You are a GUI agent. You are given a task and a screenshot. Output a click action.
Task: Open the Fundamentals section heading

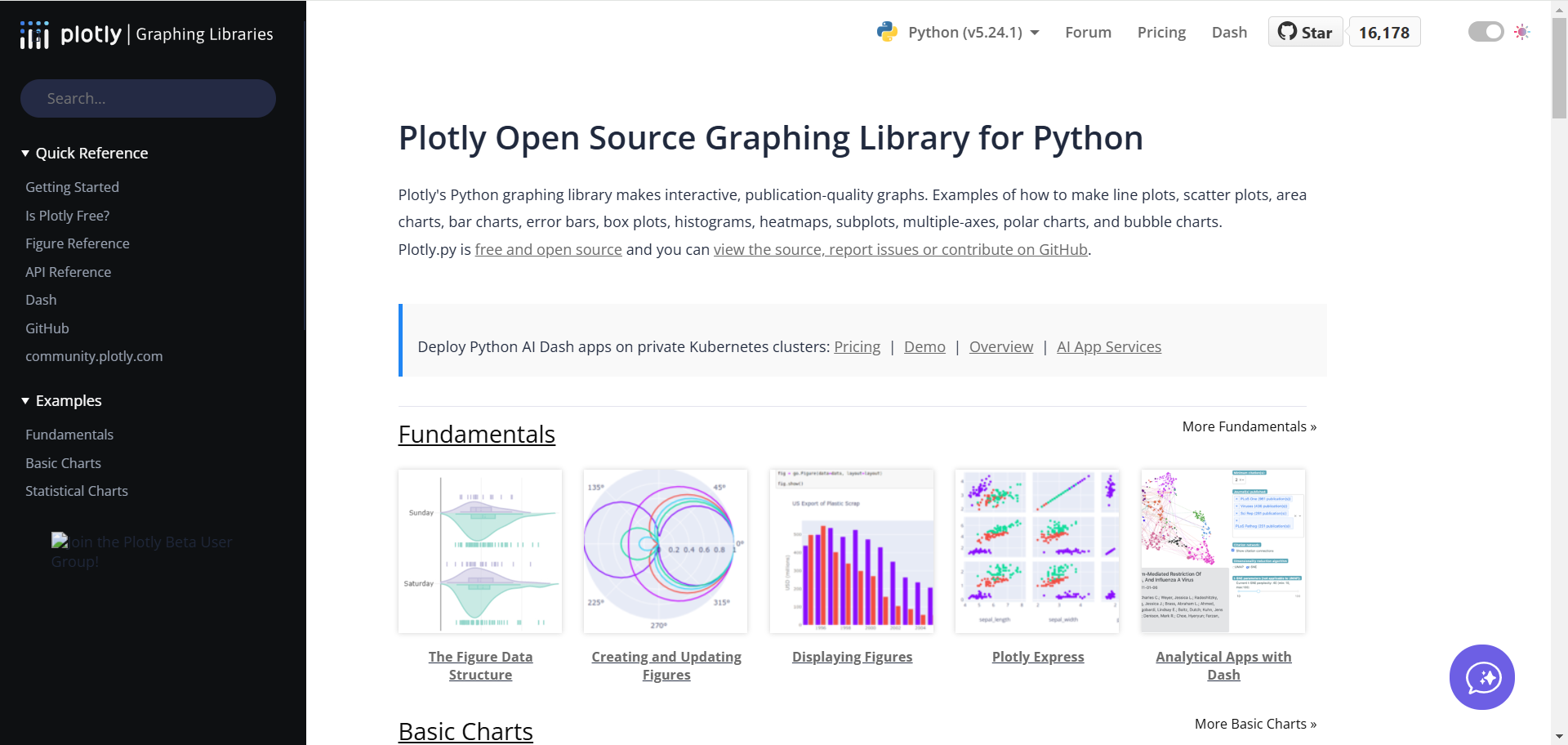click(x=477, y=434)
